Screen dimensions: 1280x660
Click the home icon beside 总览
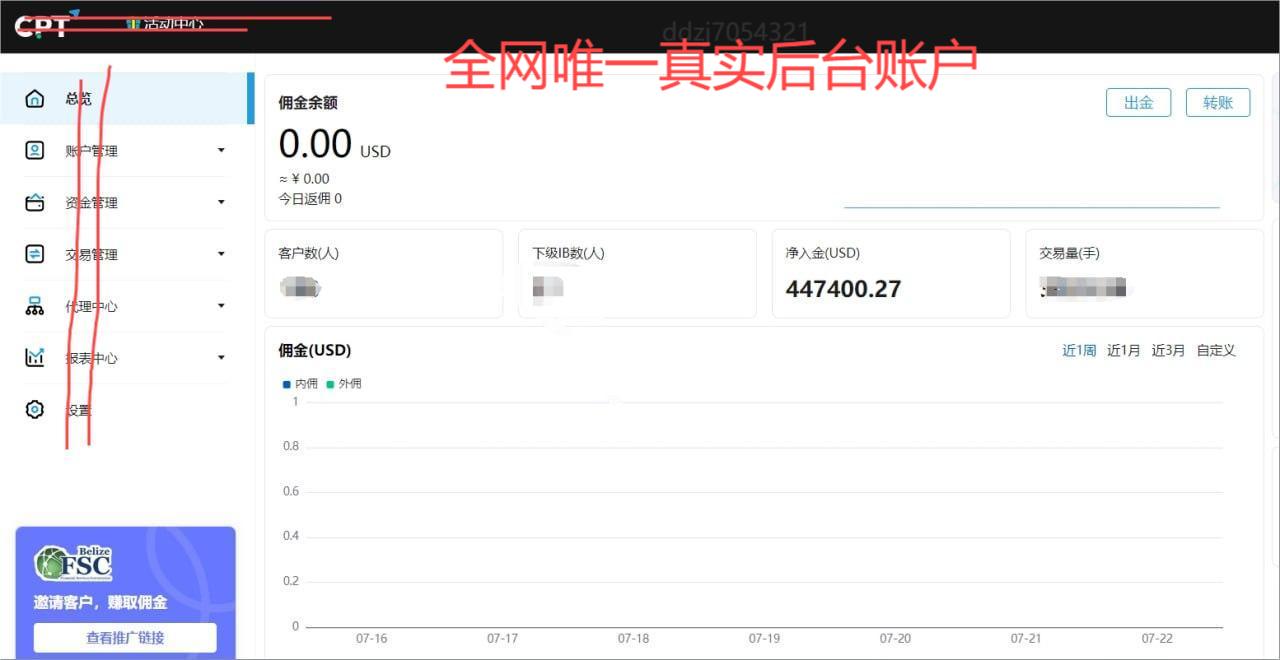tap(35, 99)
